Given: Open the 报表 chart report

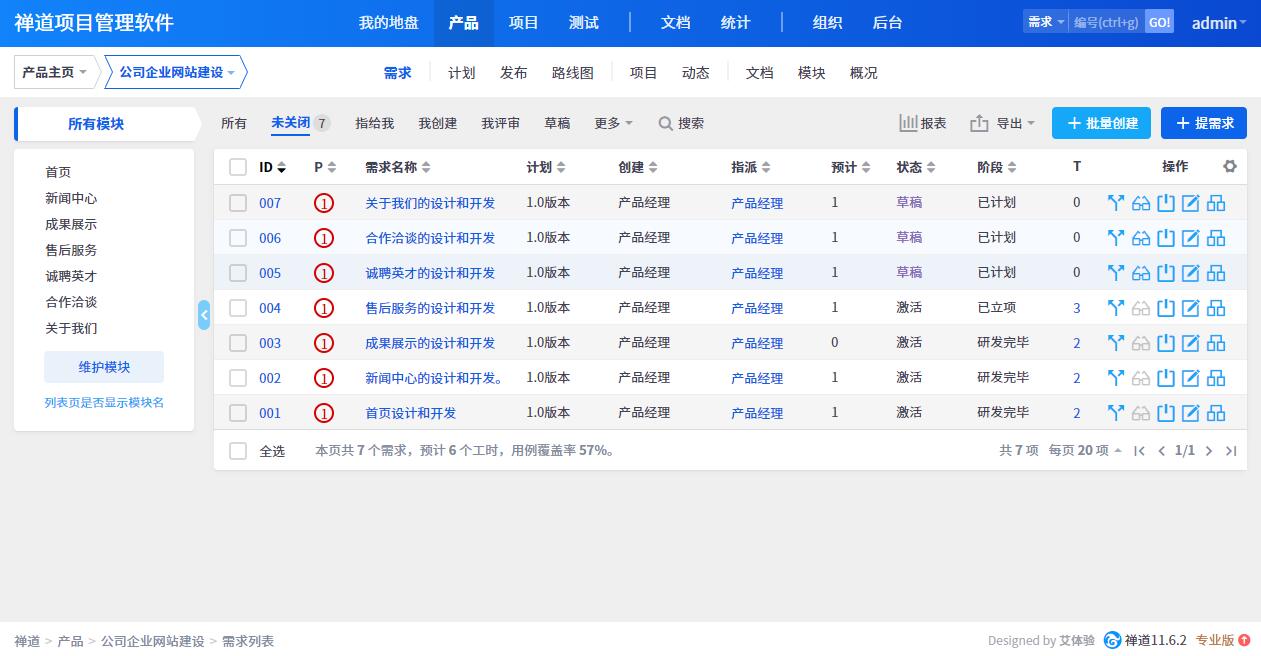Looking at the screenshot, I should 922,123.
